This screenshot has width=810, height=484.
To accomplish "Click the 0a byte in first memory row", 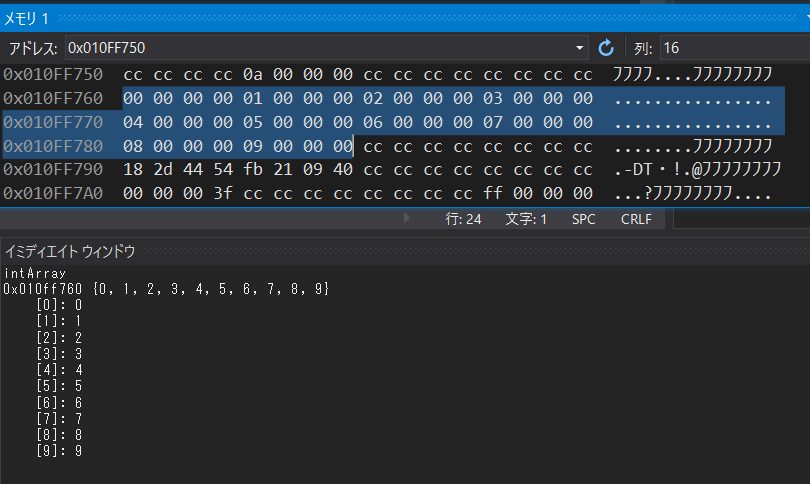I will tap(253, 74).
